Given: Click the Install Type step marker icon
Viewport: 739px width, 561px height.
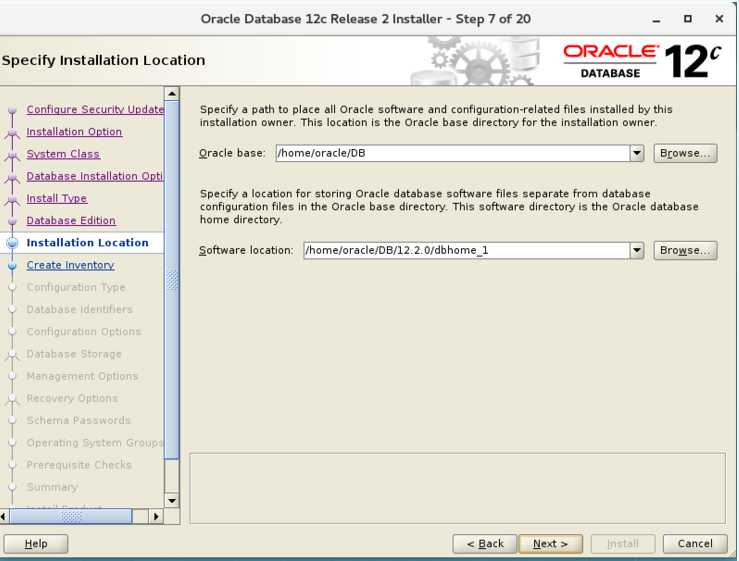Looking at the screenshot, I should click(13, 198).
